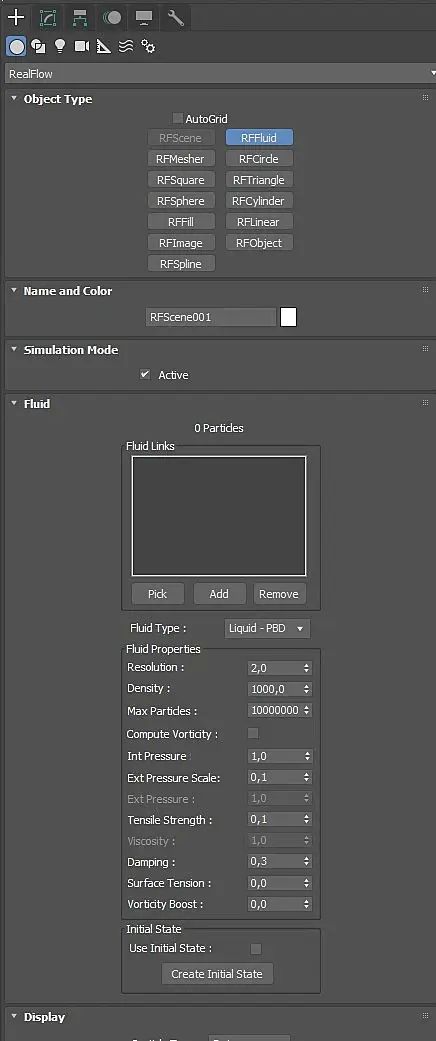Click the RFScene001 name field
The image size is (436, 1041).
click(210, 317)
